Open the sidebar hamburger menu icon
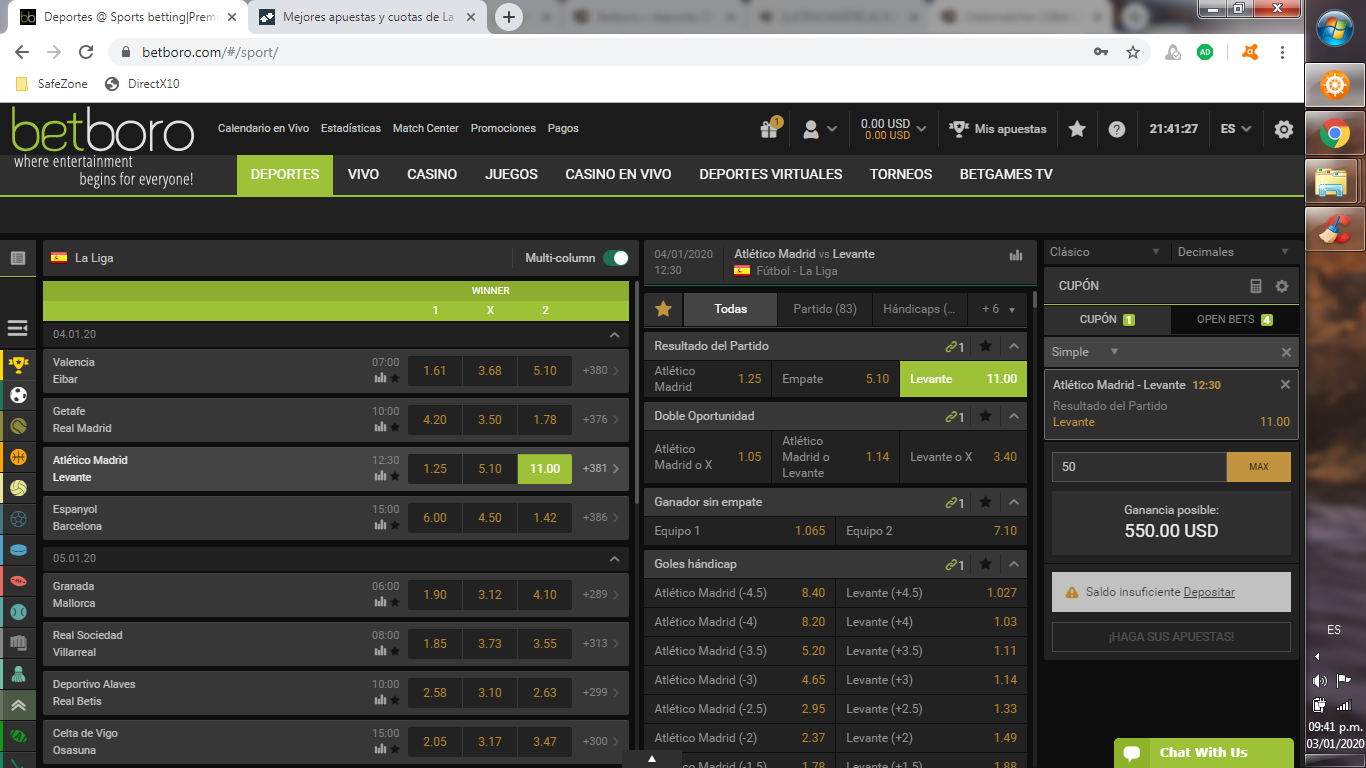 click(x=17, y=328)
